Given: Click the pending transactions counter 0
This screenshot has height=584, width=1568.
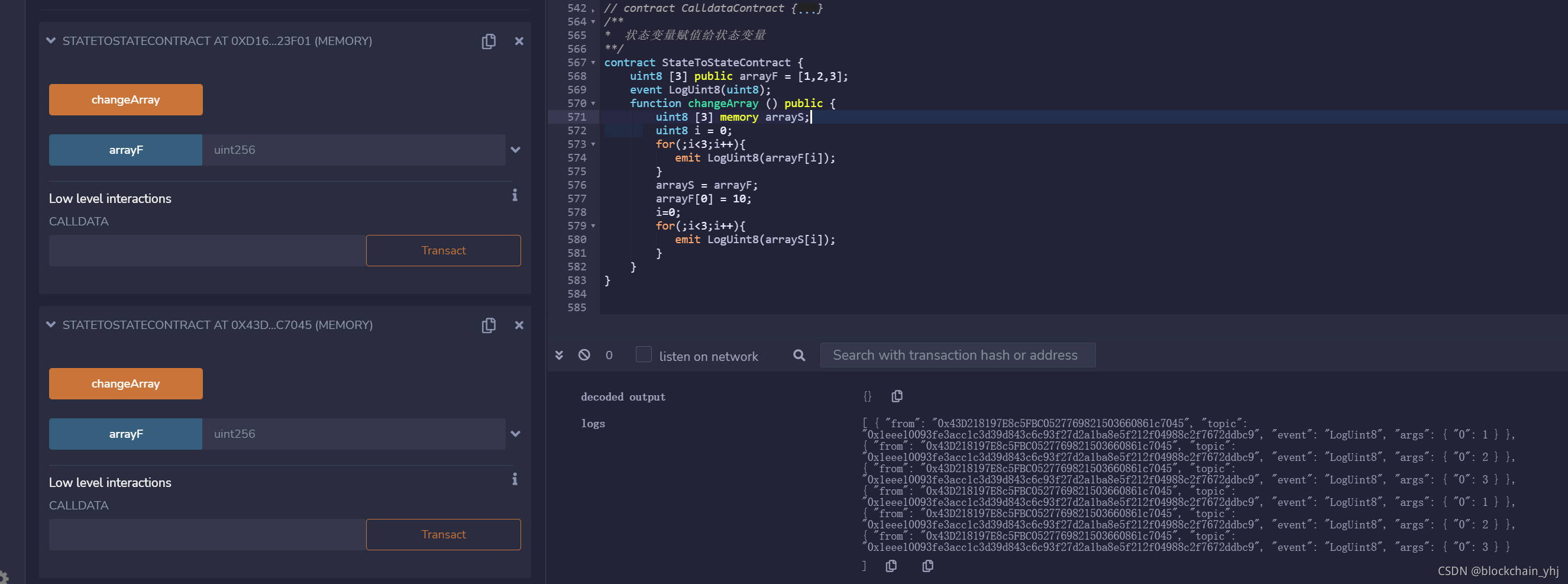Looking at the screenshot, I should [609, 355].
